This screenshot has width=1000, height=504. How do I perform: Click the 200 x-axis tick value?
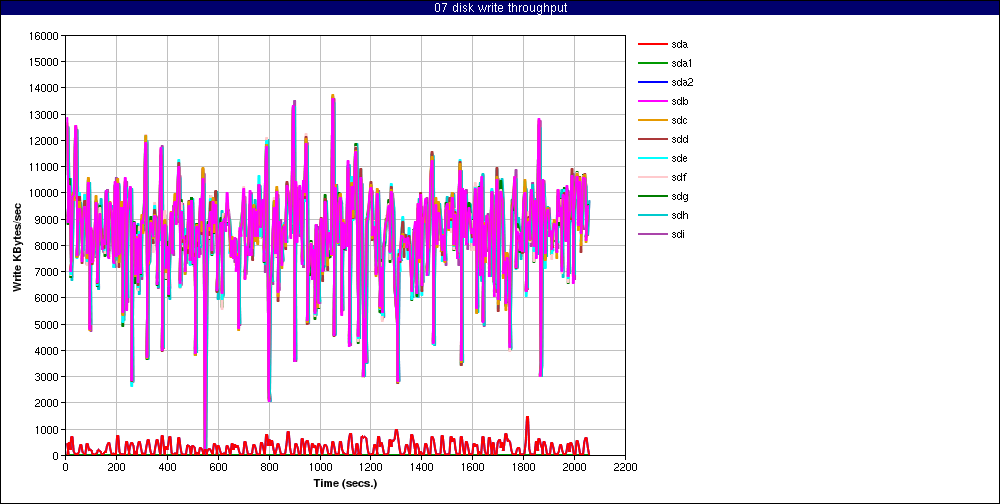[116, 467]
